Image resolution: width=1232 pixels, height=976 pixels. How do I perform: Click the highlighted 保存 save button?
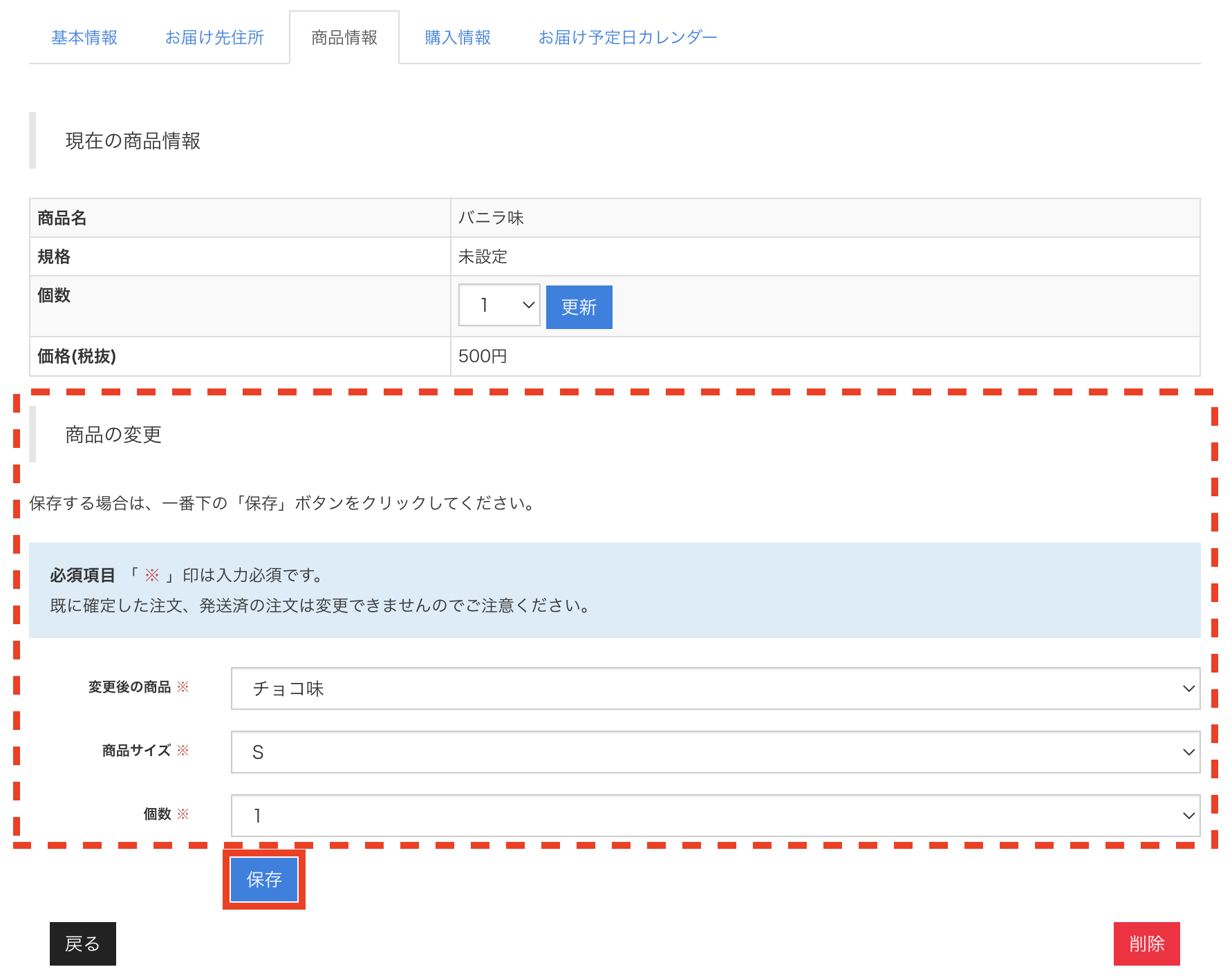(263, 879)
